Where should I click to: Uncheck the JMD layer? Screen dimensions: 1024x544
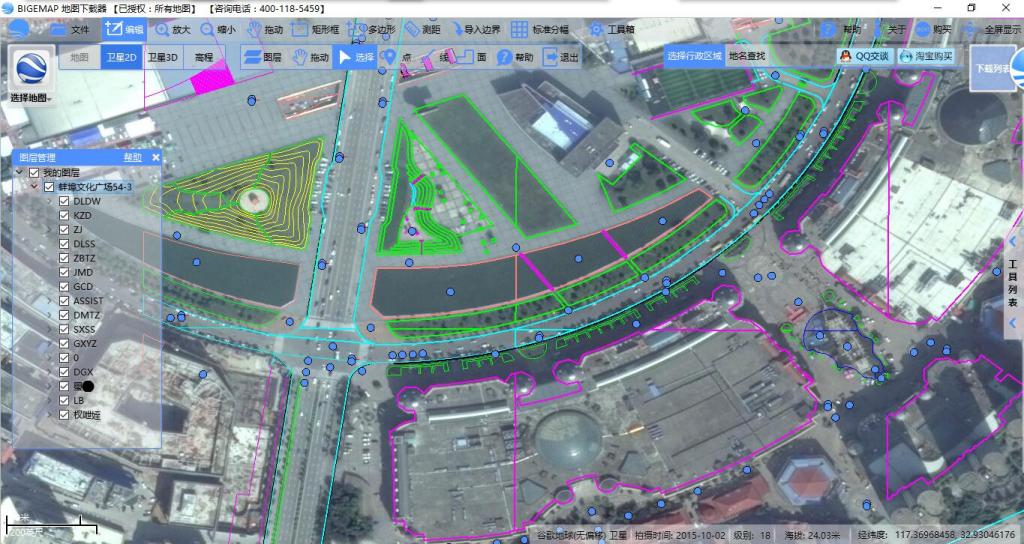tap(64, 272)
